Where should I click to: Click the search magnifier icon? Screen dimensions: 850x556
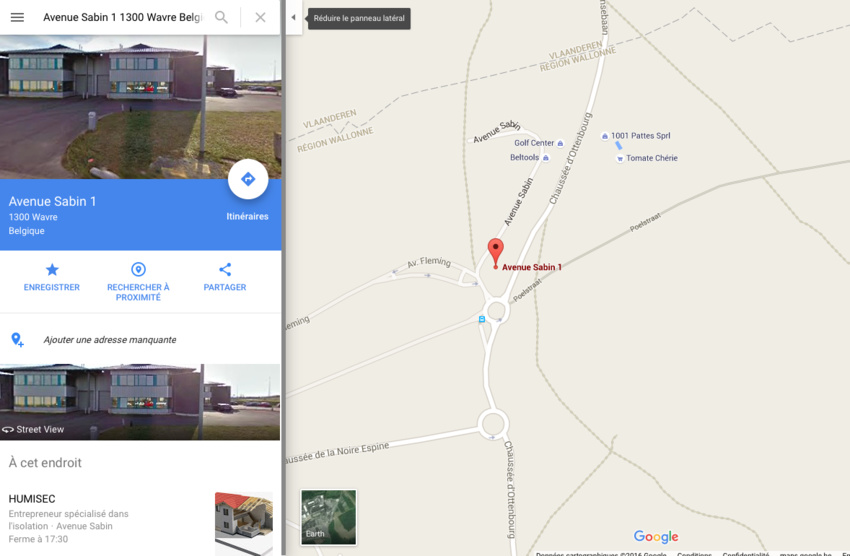(x=221, y=17)
